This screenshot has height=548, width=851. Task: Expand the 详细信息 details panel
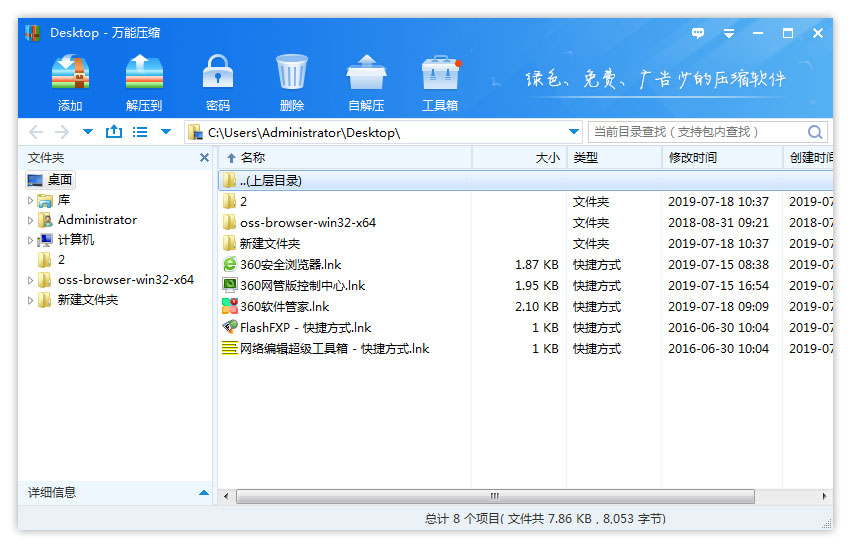click(x=204, y=493)
